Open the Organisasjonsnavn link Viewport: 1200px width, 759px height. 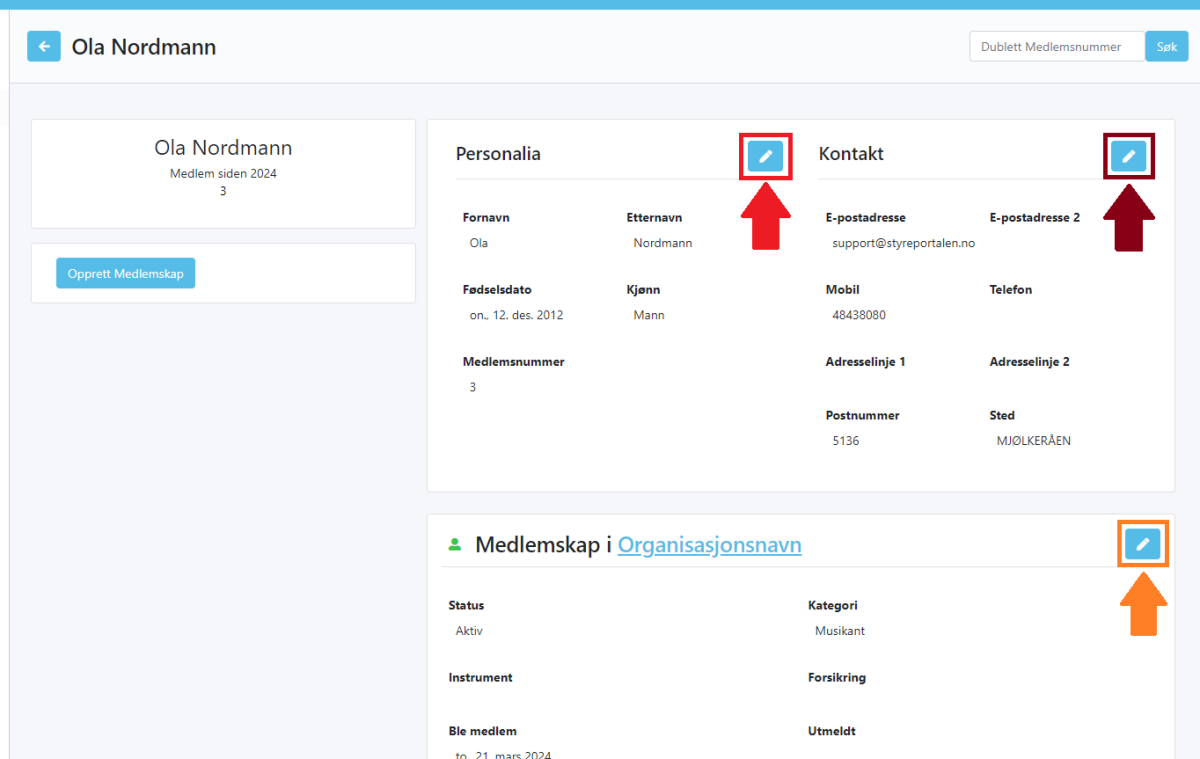709,545
